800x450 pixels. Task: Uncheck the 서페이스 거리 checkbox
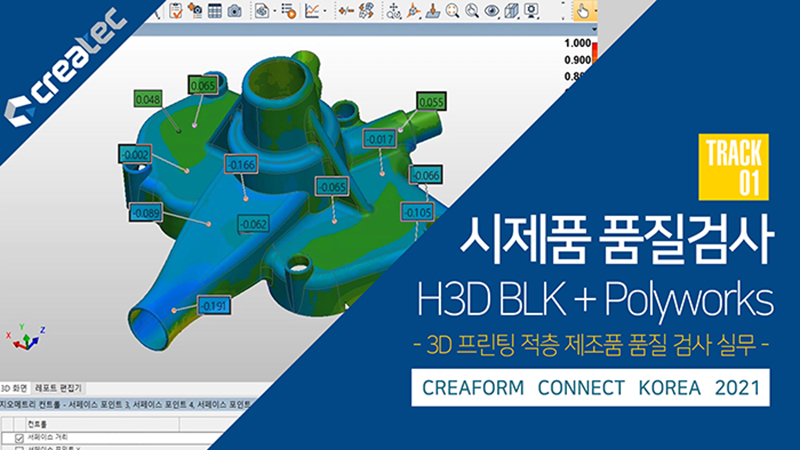tap(19, 438)
